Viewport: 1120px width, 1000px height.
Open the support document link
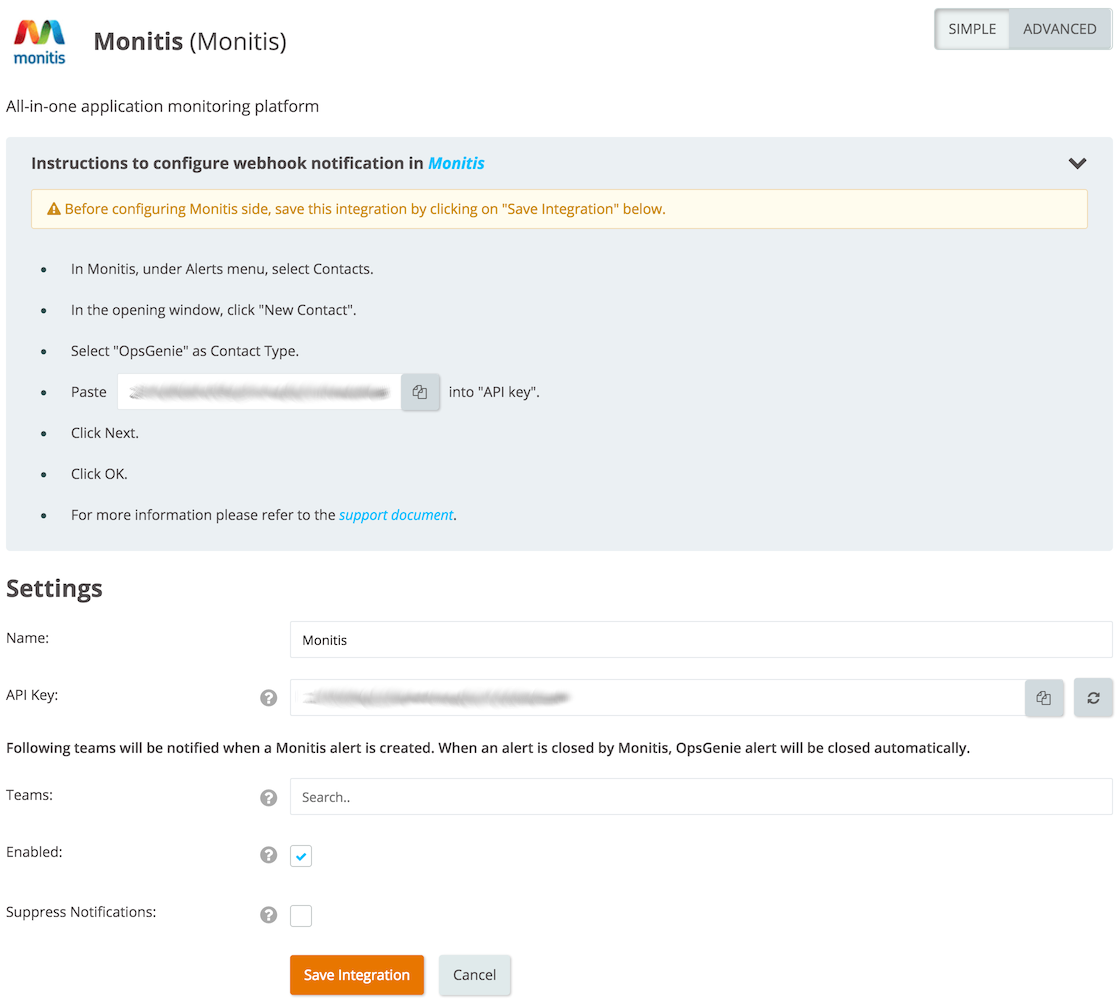coord(396,515)
